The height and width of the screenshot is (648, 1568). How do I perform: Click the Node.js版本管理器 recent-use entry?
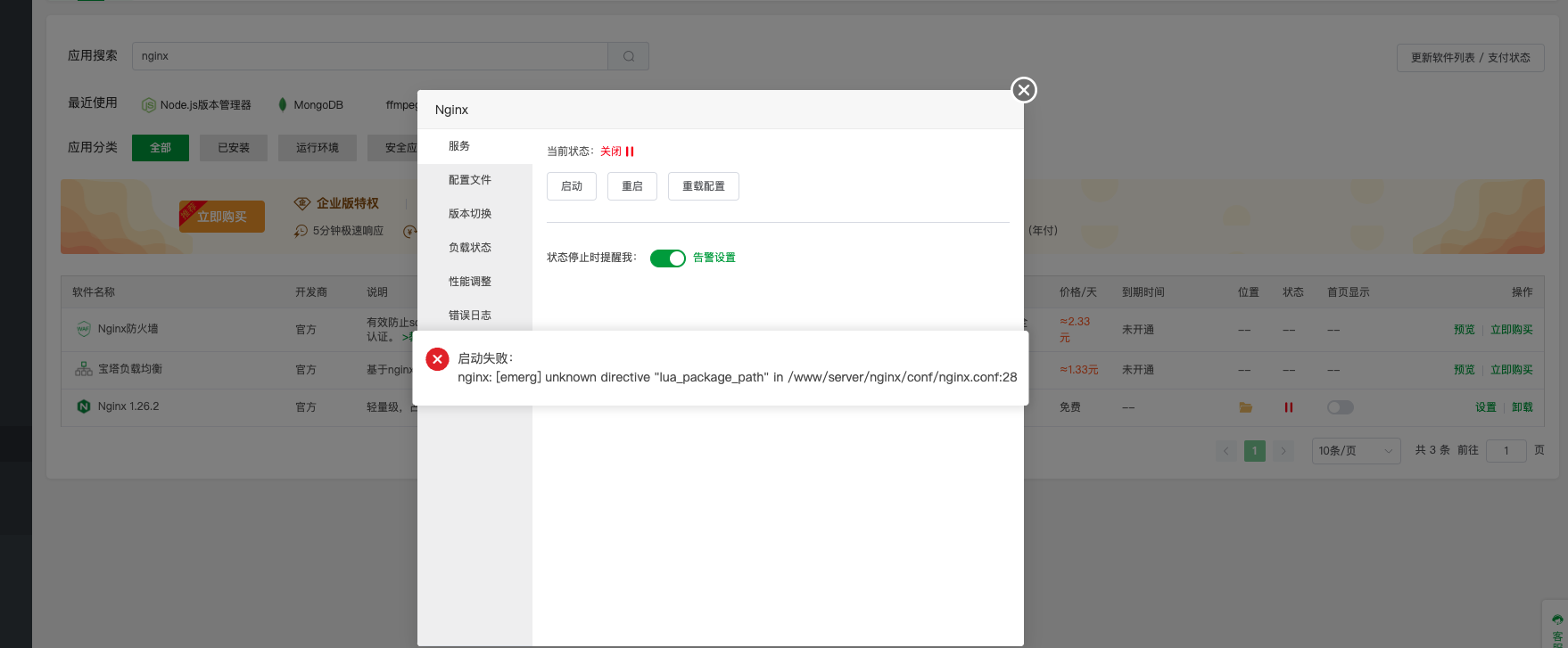(197, 105)
